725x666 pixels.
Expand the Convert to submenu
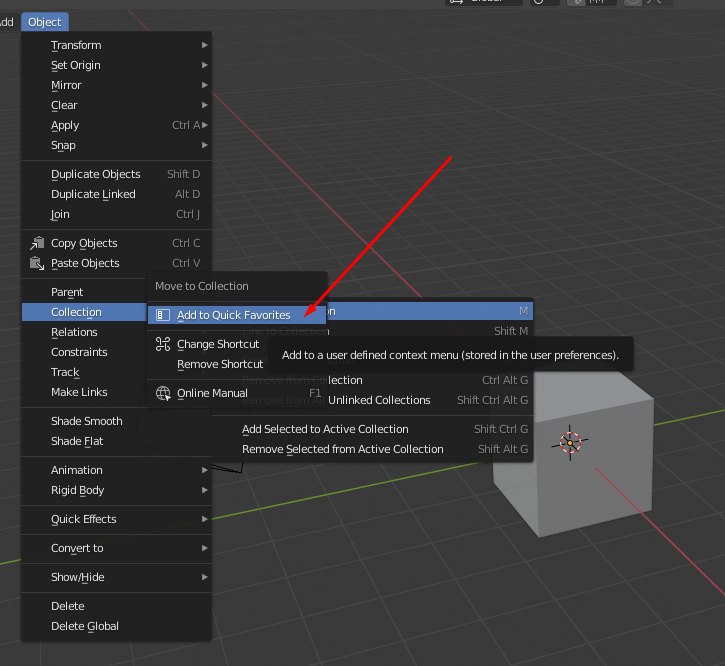(117, 548)
